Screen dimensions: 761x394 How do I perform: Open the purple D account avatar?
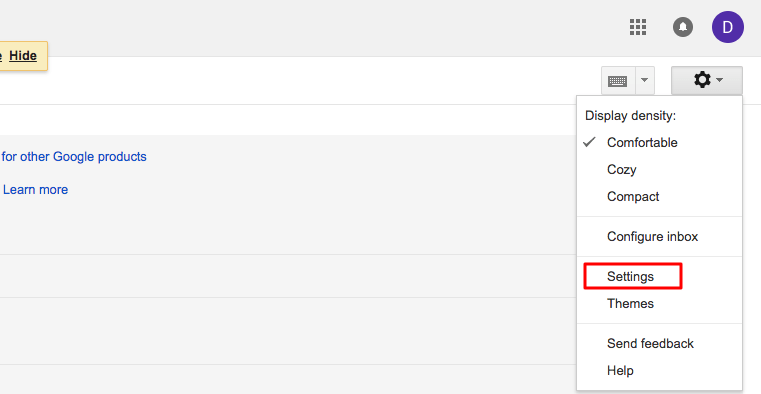pos(728,27)
